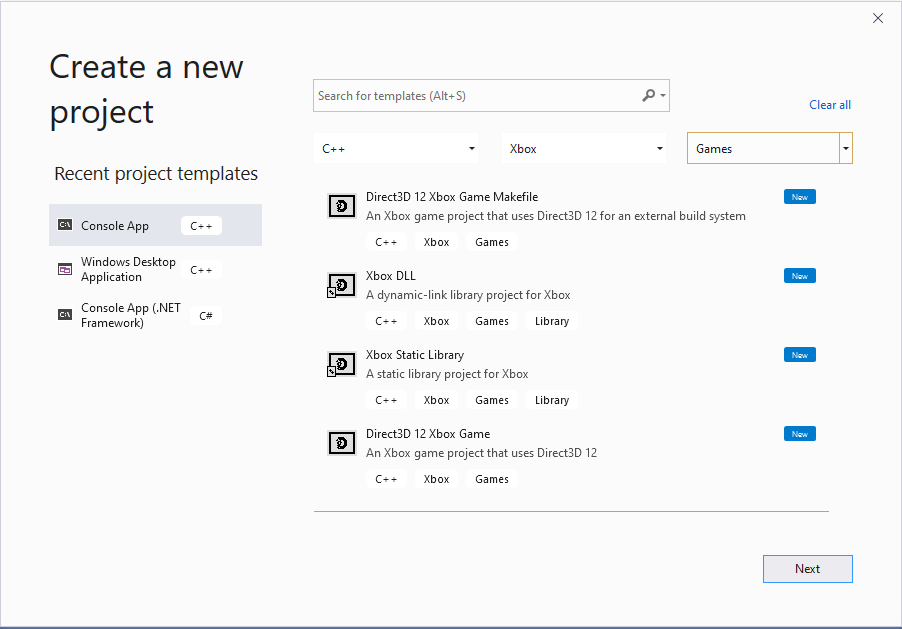Click the C# tag beside Console App (.NET Framework)
This screenshot has width=902, height=629.
click(x=206, y=315)
